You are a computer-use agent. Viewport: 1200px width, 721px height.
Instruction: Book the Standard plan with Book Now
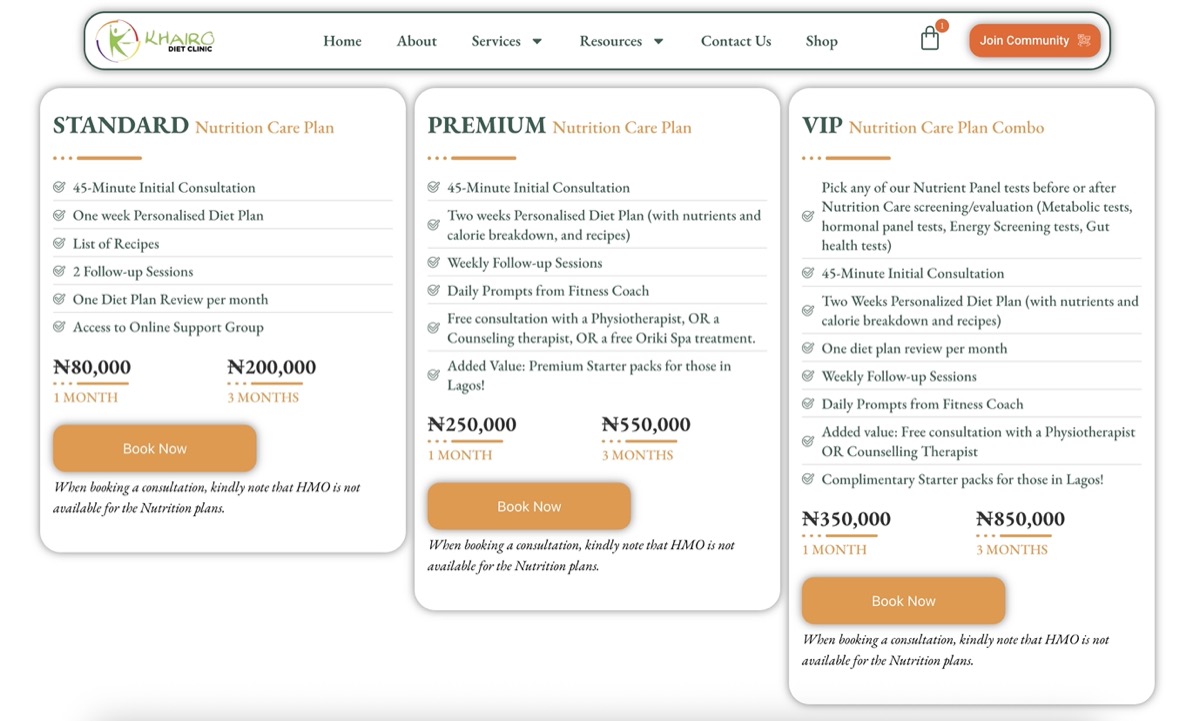(155, 448)
